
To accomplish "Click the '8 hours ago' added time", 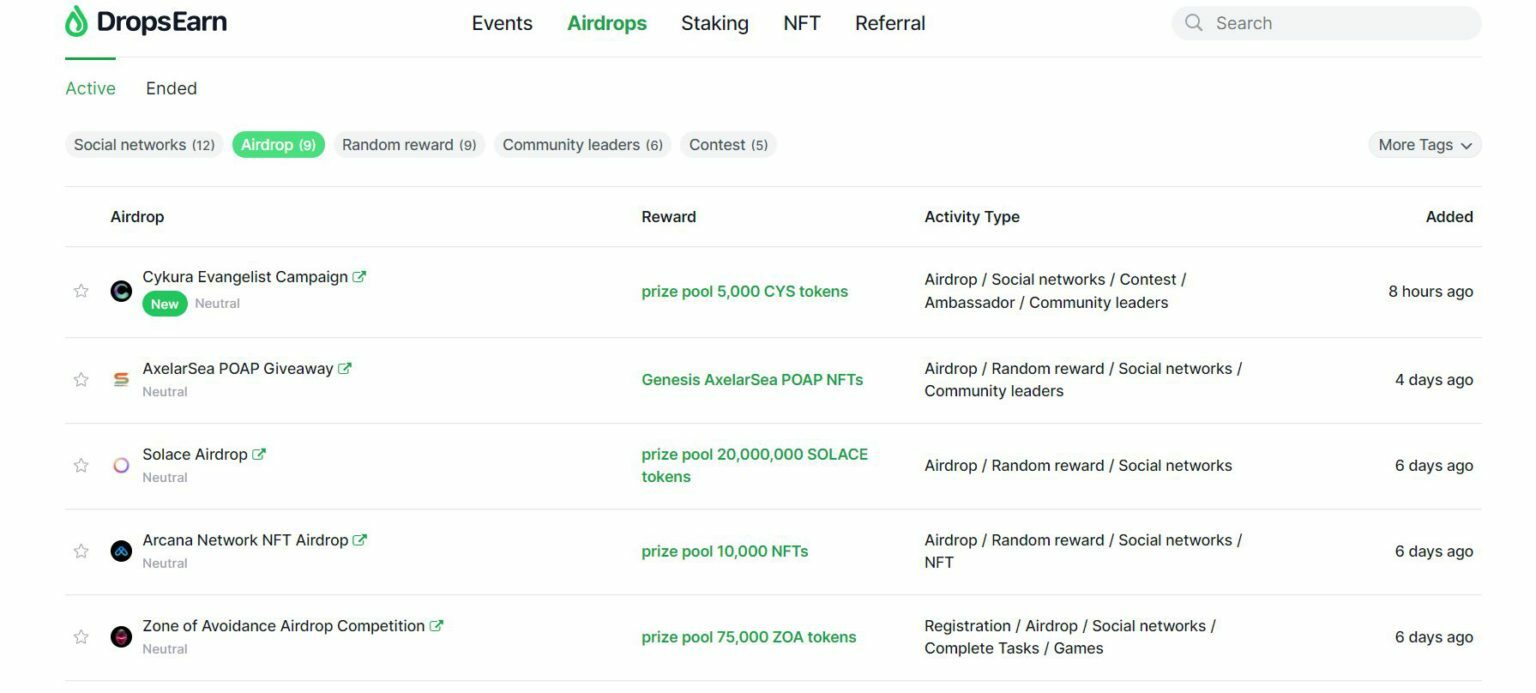I will (x=1430, y=292).
